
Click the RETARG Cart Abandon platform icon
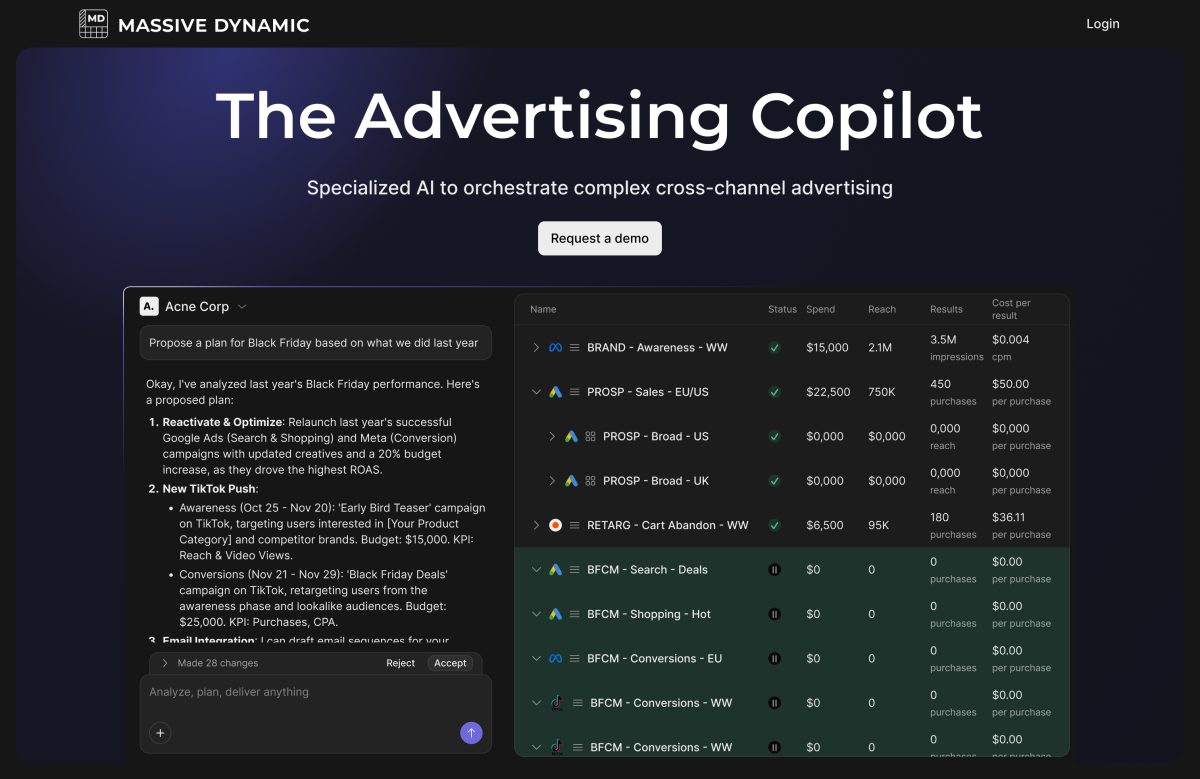555,525
